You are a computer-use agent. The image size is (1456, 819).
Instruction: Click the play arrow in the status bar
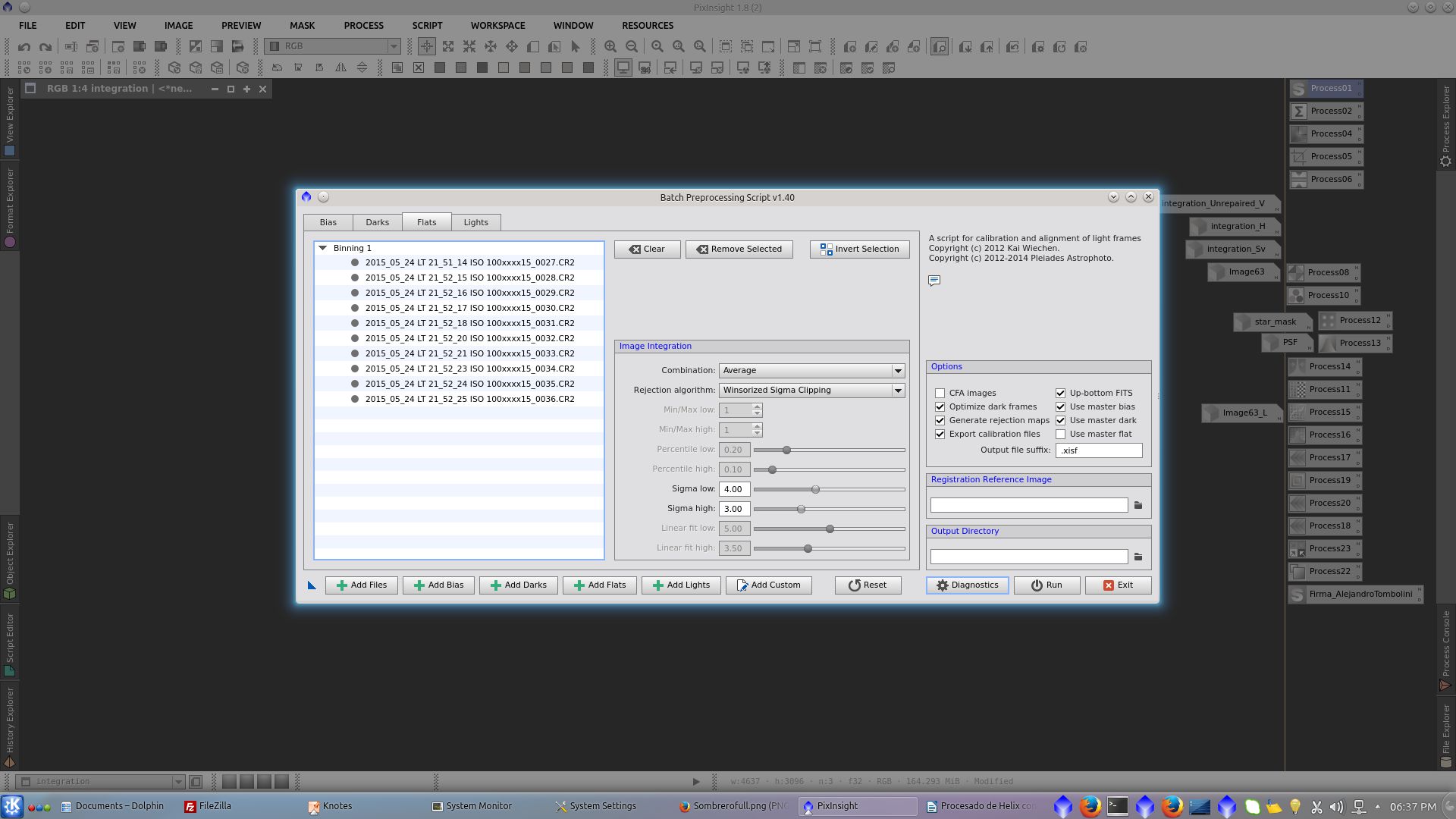tap(696, 782)
